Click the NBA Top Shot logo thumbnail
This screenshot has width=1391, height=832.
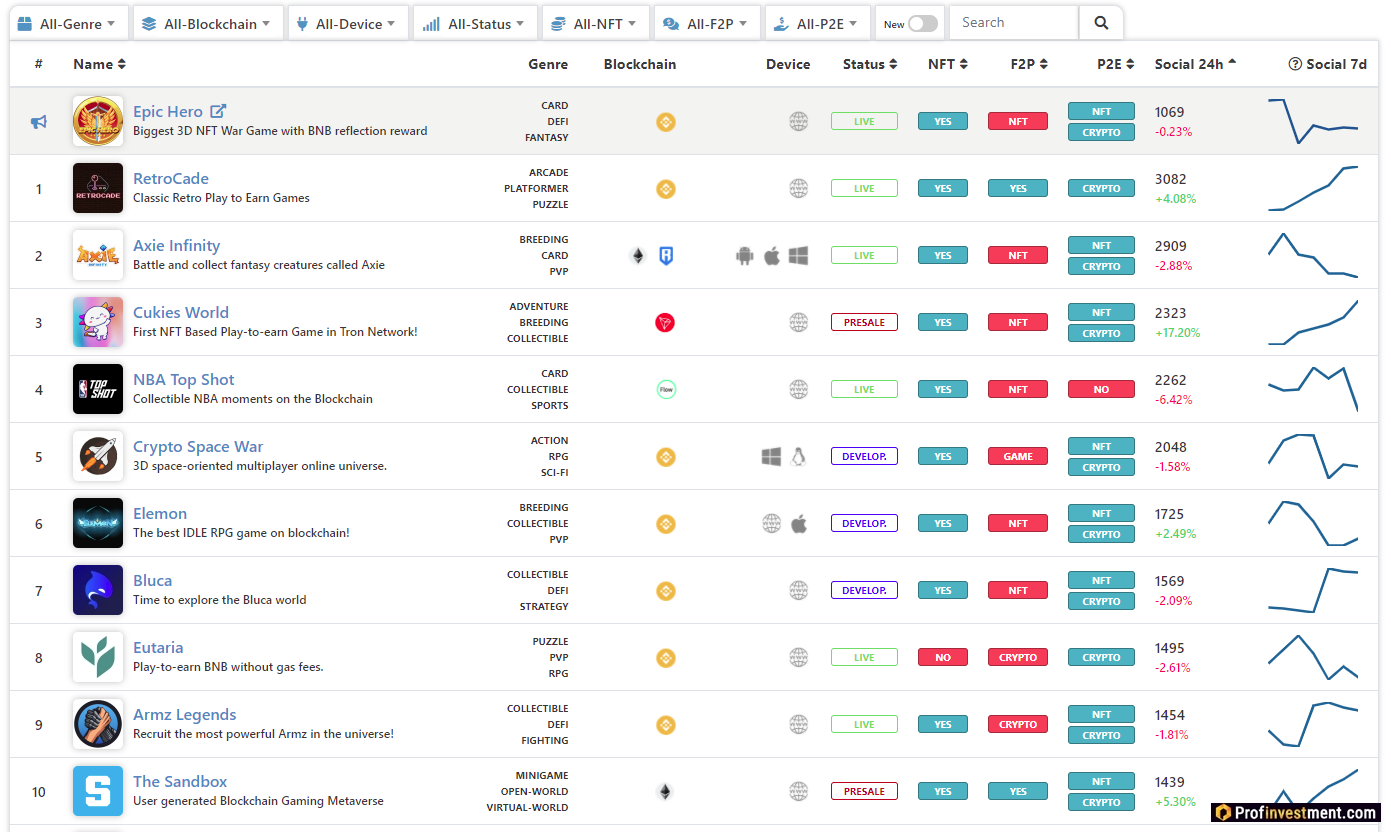[98, 389]
